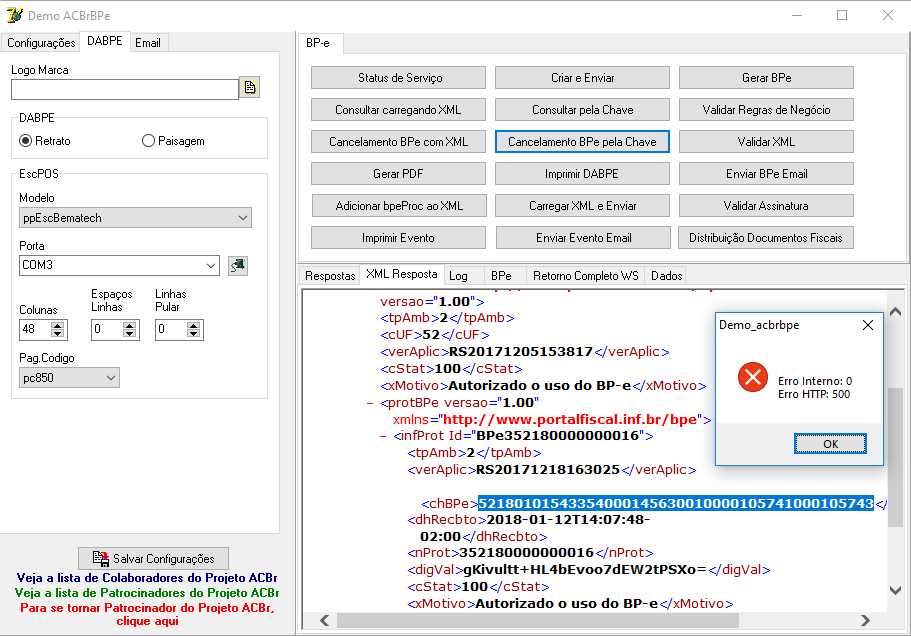Image resolution: width=911 pixels, height=636 pixels.
Task: Click the Salvar Configurações button
Action: tap(153, 559)
